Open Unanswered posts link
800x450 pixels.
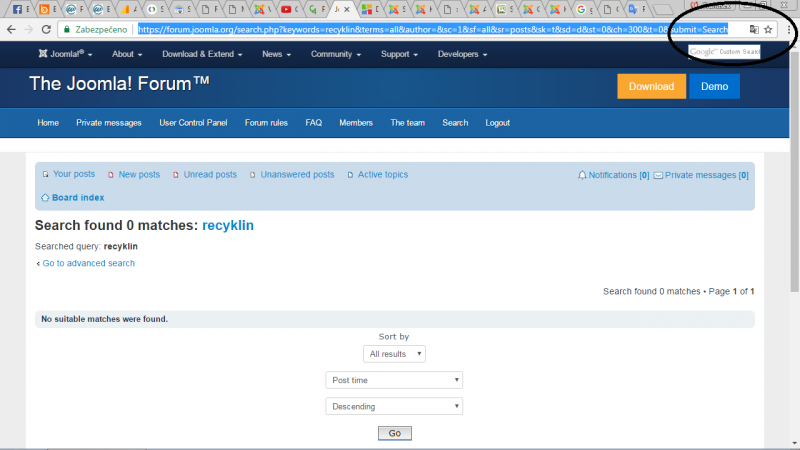tap(297, 174)
